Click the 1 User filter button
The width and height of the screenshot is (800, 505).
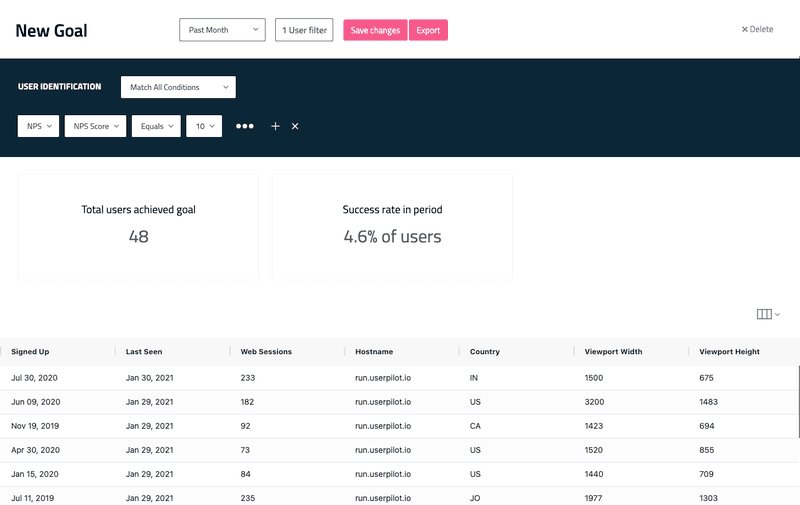304,30
